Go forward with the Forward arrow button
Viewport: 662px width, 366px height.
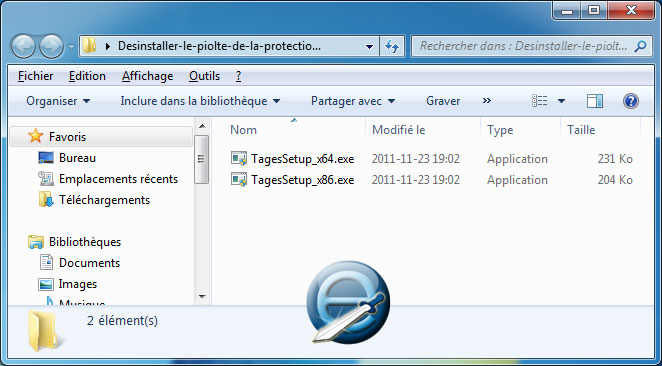(52, 46)
